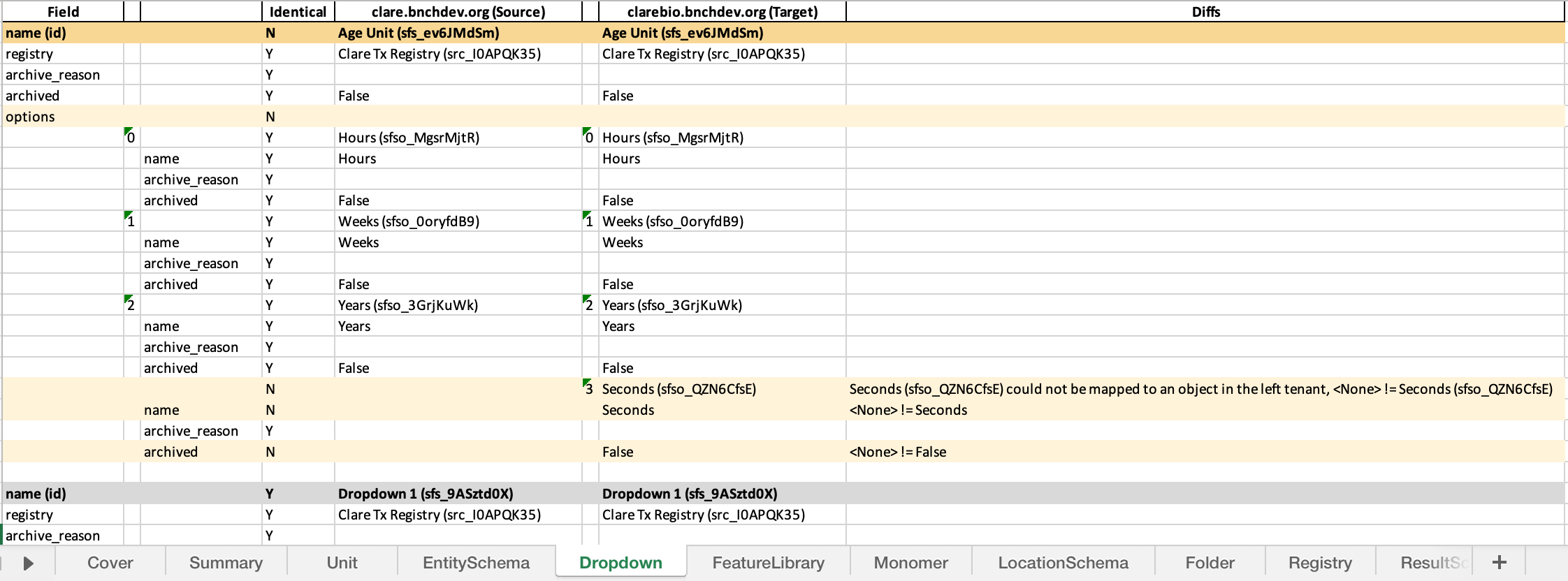
Task: Select the target cell reading Seconds
Action: point(722,410)
